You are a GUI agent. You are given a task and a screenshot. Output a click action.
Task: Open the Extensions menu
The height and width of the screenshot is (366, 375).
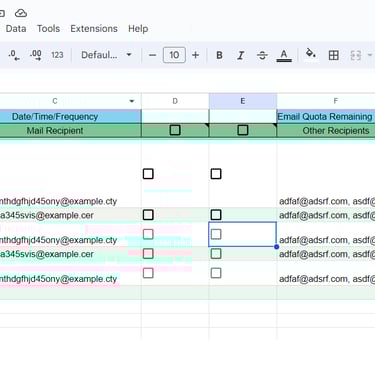[x=94, y=29]
